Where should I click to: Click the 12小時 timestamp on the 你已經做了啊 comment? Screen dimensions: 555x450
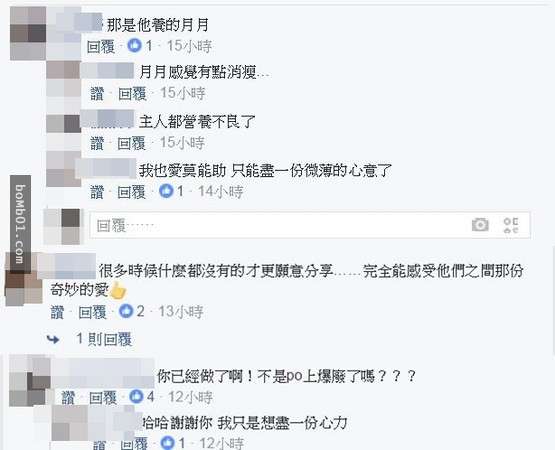190,397
